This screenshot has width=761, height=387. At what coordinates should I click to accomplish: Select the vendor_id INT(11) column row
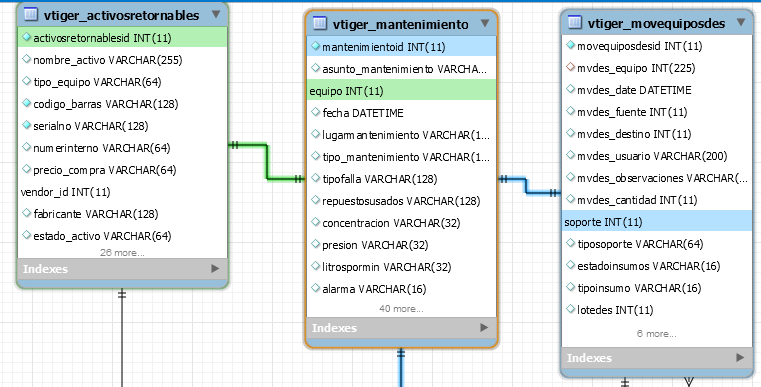point(122,192)
